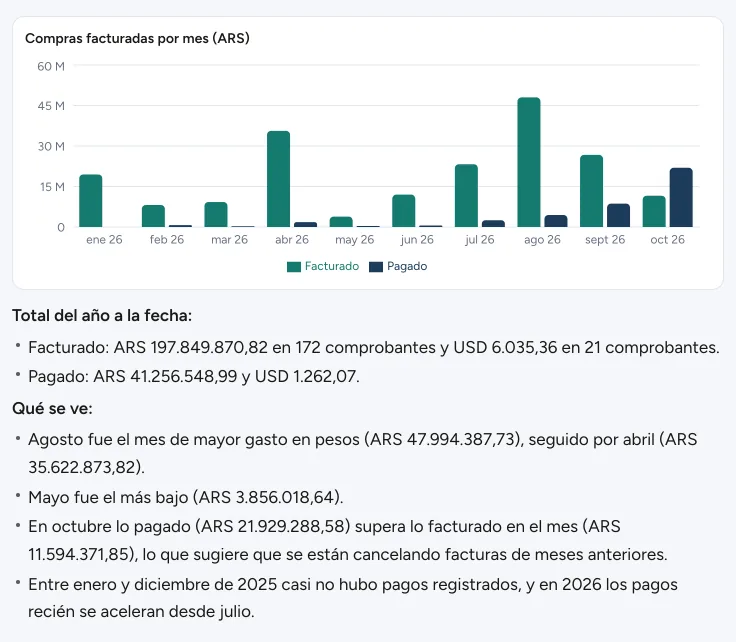Click the 'abr 26' axis label
This screenshot has width=736, height=642.
[292, 240]
